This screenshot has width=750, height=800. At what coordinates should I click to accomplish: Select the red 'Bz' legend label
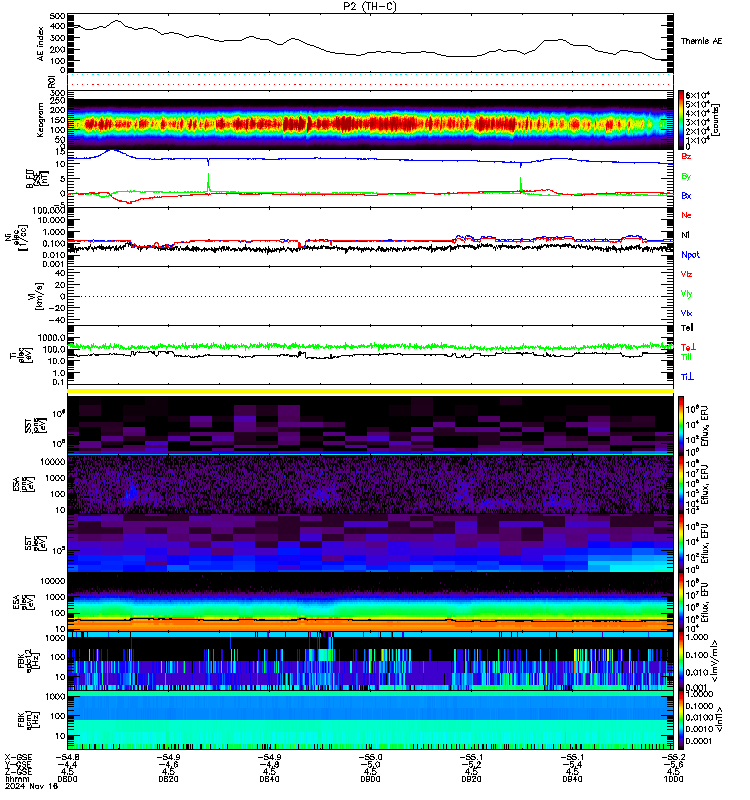pyautogui.click(x=686, y=156)
